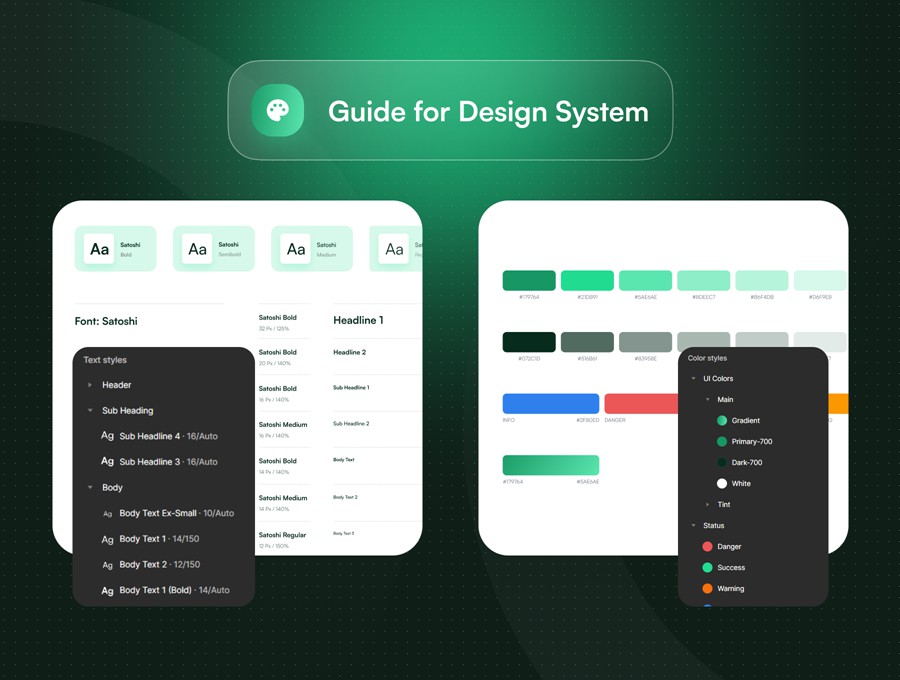Collapse the Sub Heading group
The height and width of the screenshot is (680, 900).
tap(90, 411)
